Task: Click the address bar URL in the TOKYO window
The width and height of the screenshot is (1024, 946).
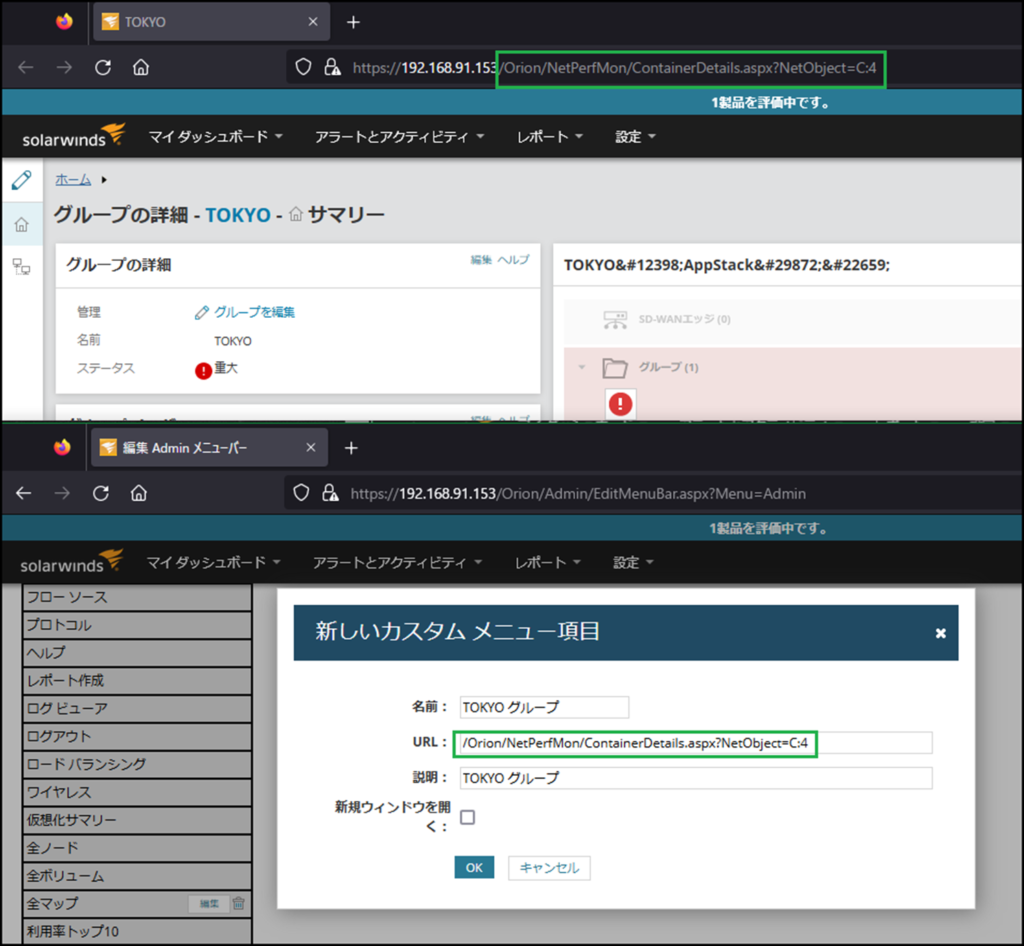Action: point(615,68)
